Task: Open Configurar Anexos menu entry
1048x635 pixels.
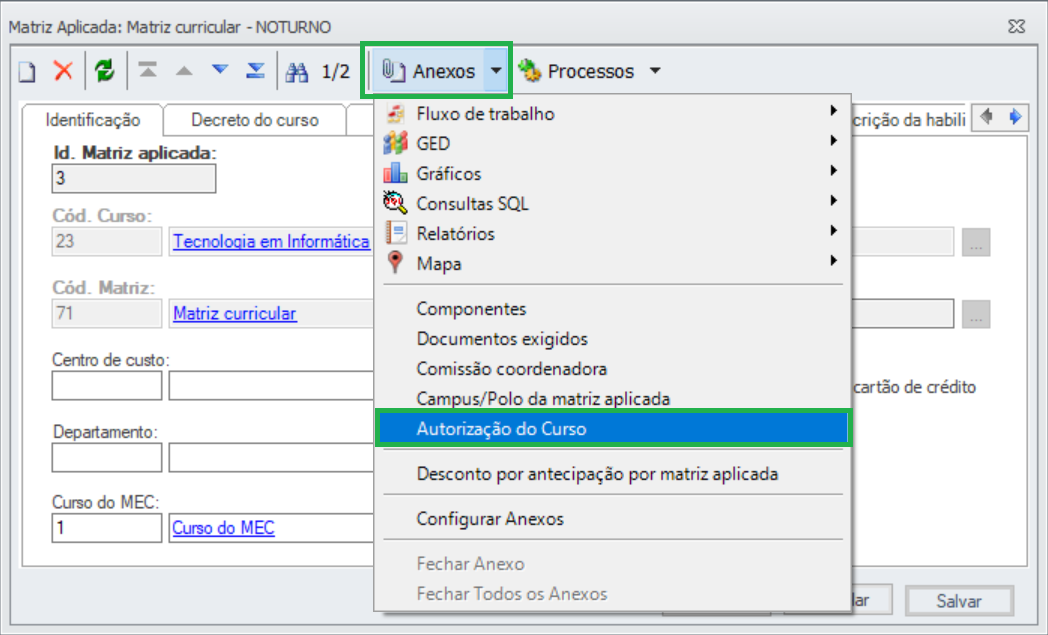Action: tap(611, 519)
